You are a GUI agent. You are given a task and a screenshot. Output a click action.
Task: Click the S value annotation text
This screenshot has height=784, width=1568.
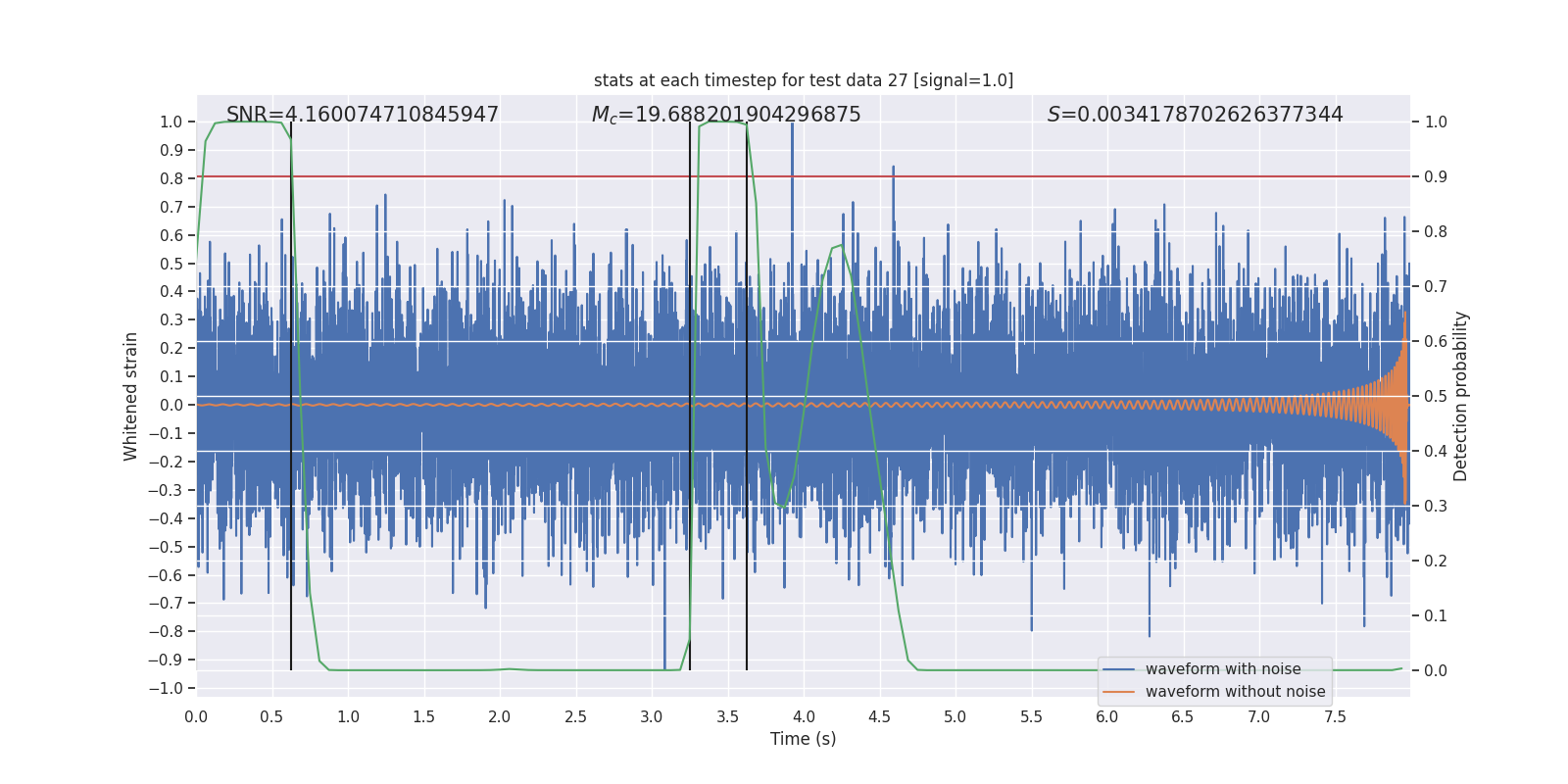click(1195, 115)
